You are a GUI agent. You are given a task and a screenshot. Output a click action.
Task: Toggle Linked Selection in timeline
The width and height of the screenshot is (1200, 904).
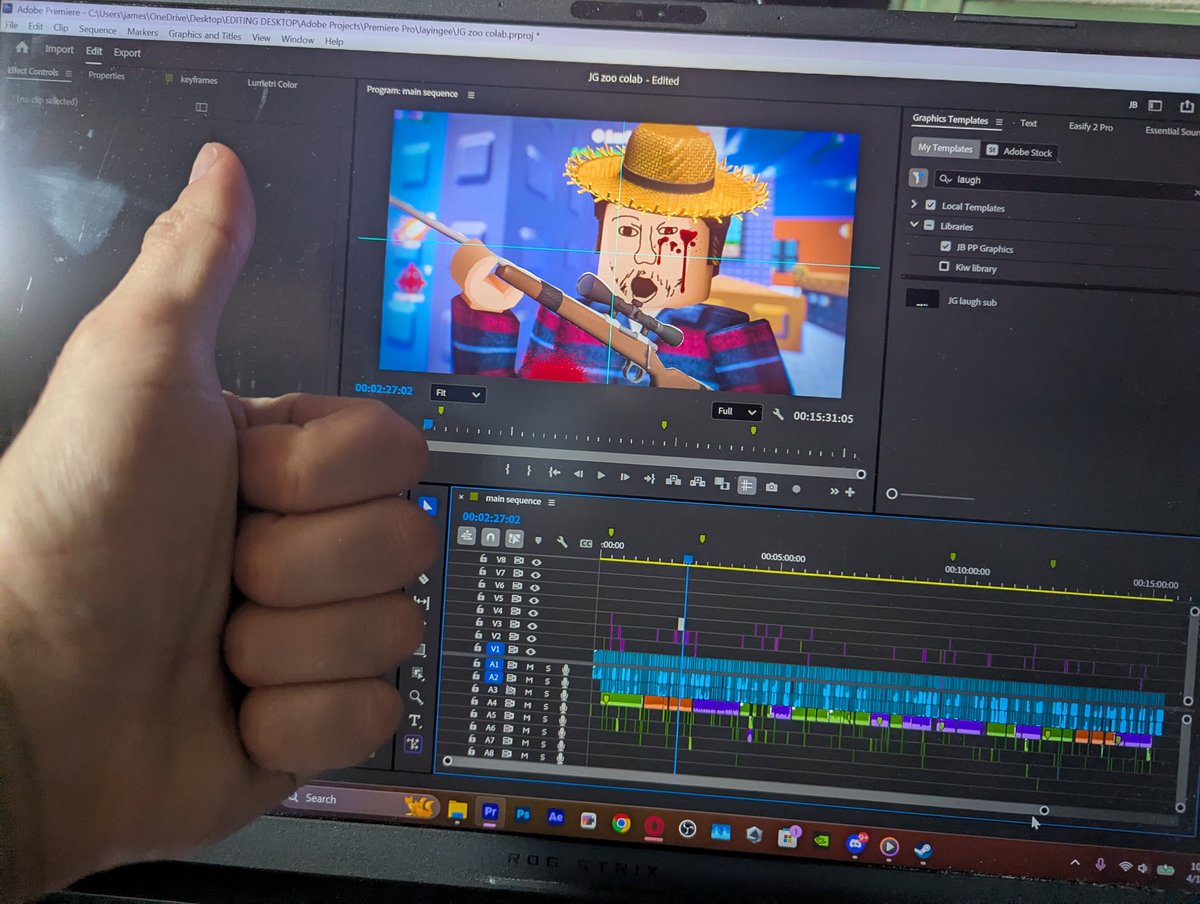pos(514,538)
